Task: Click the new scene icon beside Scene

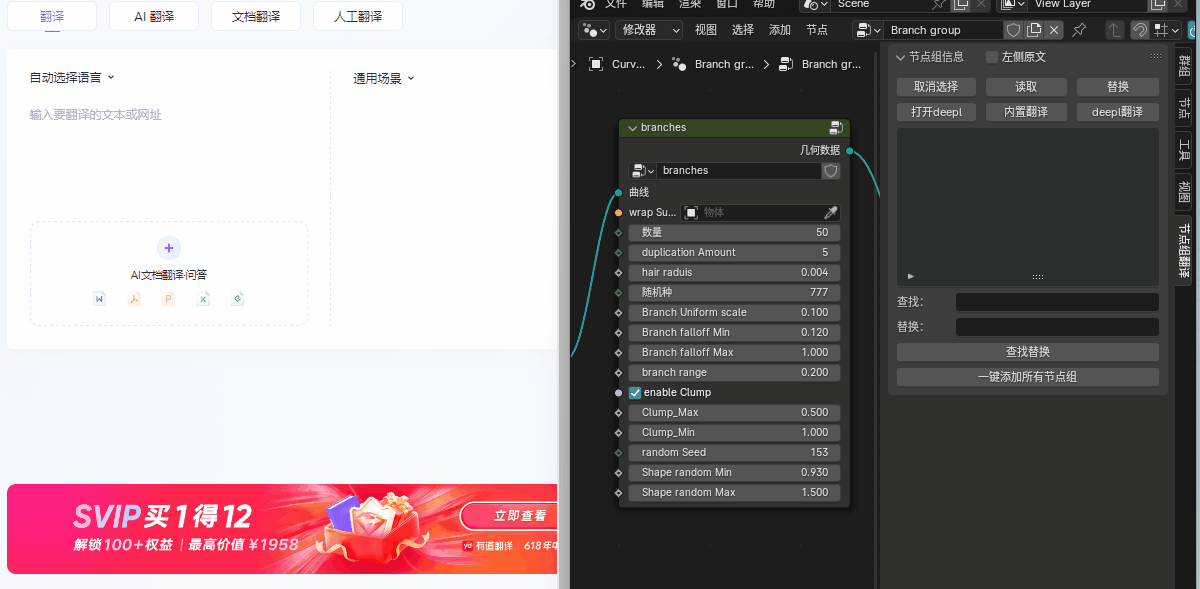Action: pyautogui.click(x=961, y=4)
